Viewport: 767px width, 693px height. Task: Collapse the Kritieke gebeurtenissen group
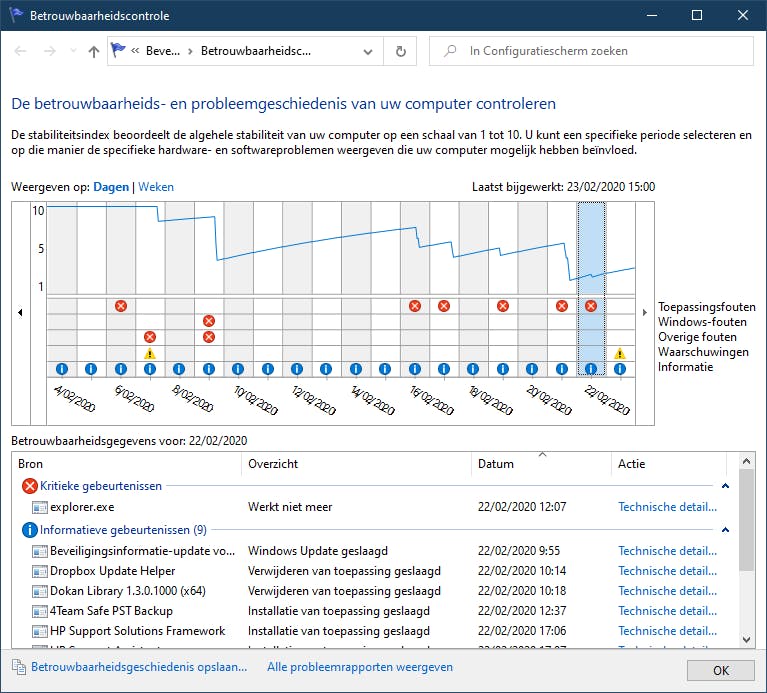[725, 486]
